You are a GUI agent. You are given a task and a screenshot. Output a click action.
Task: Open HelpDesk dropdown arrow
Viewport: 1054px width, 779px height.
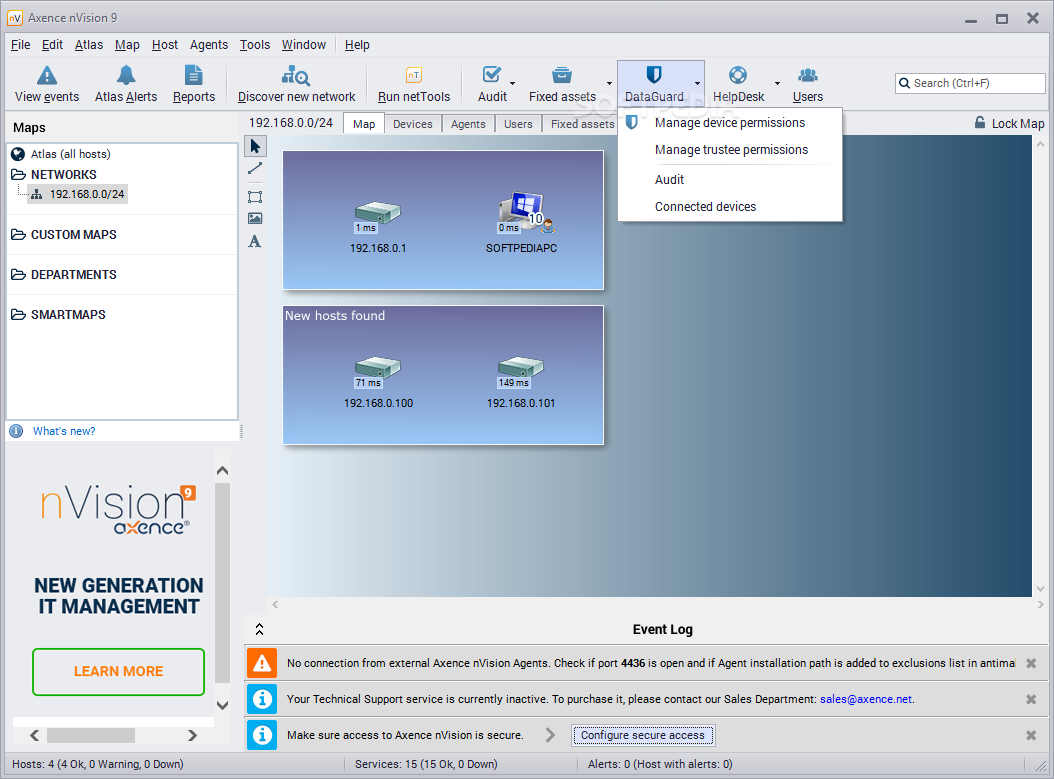click(x=777, y=84)
